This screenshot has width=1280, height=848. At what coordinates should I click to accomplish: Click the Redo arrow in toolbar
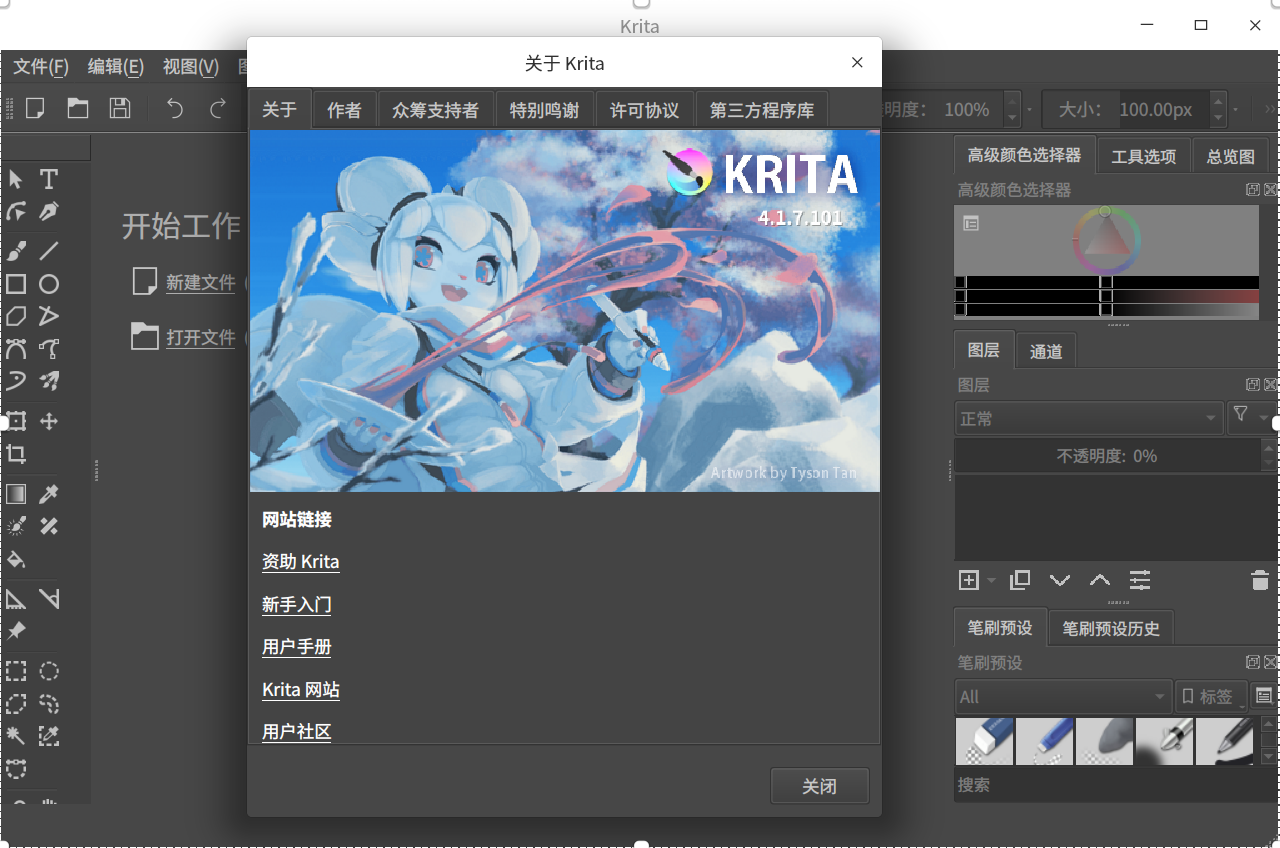(x=217, y=108)
